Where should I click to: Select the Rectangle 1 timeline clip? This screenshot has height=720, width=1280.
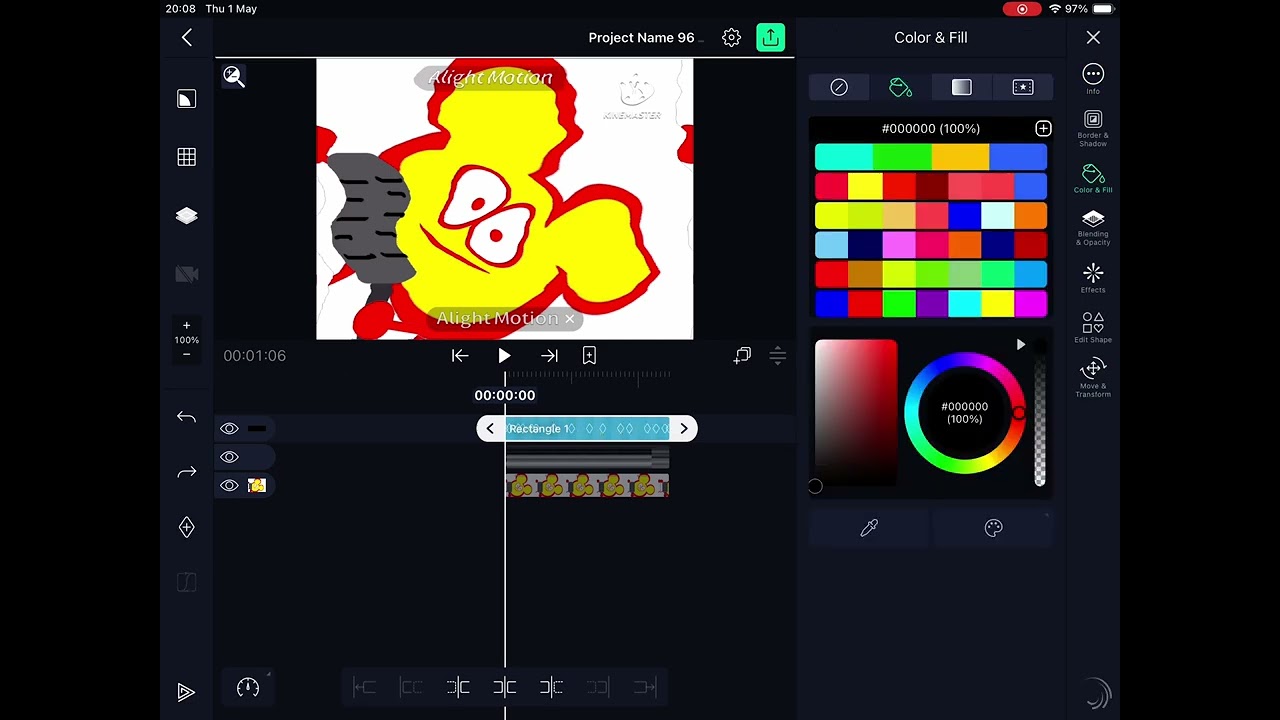[x=587, y=429]
